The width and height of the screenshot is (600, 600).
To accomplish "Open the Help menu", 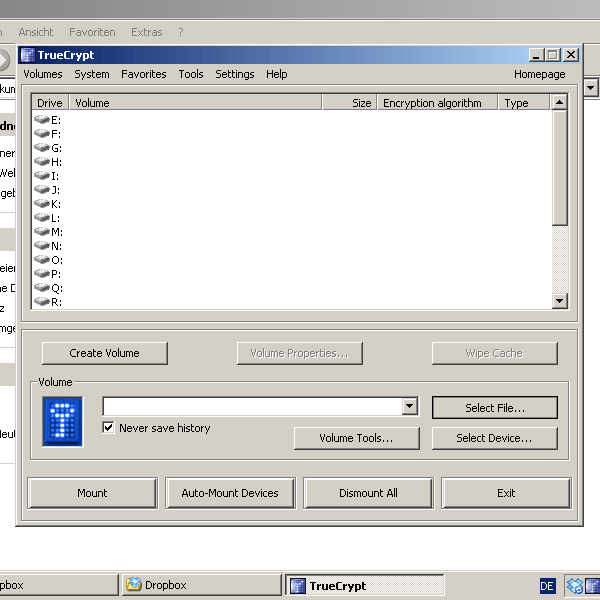I will tap(277, 74).
